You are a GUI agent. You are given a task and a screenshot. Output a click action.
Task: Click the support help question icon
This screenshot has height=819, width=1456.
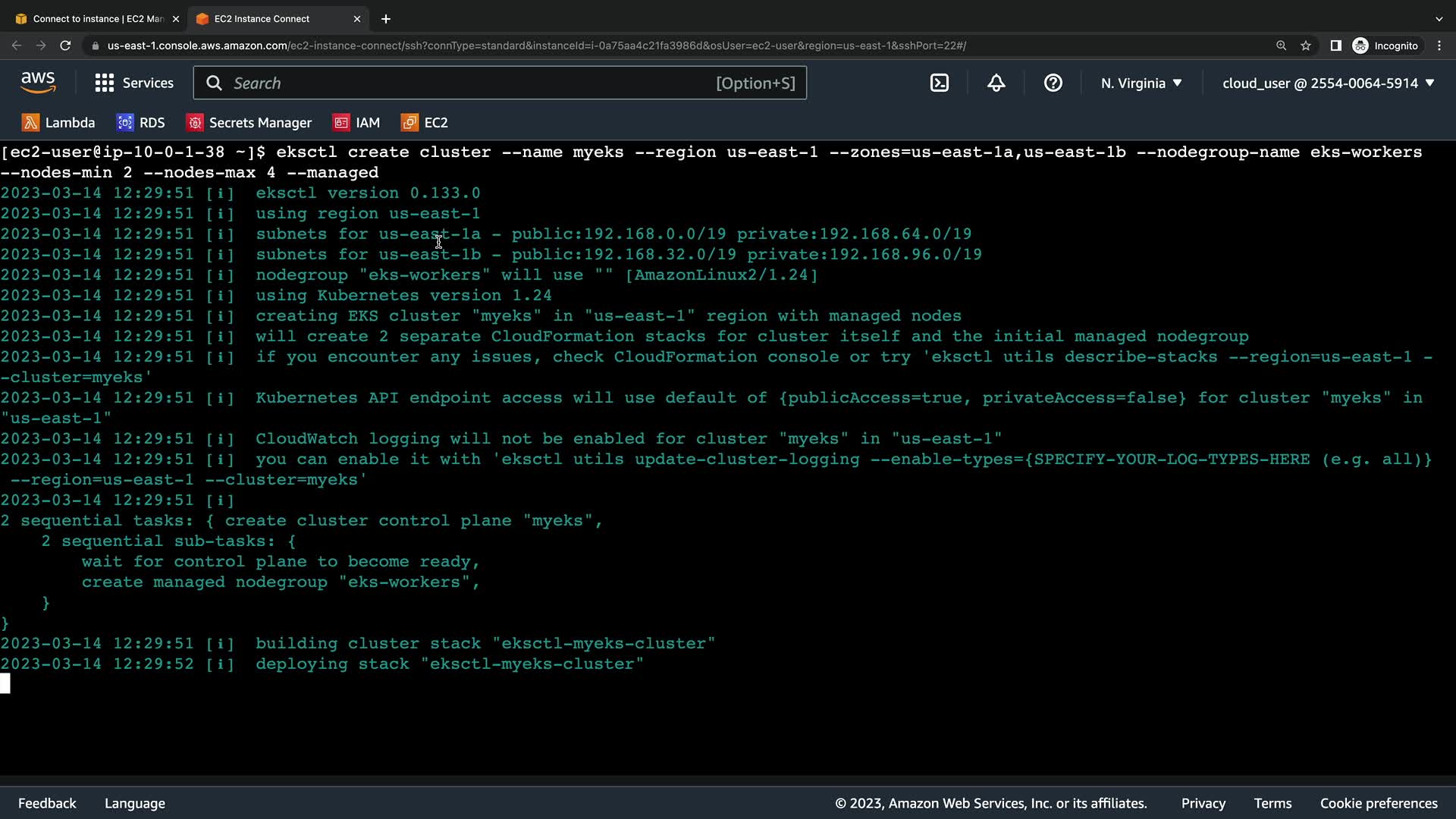[x=1053, y=83]
